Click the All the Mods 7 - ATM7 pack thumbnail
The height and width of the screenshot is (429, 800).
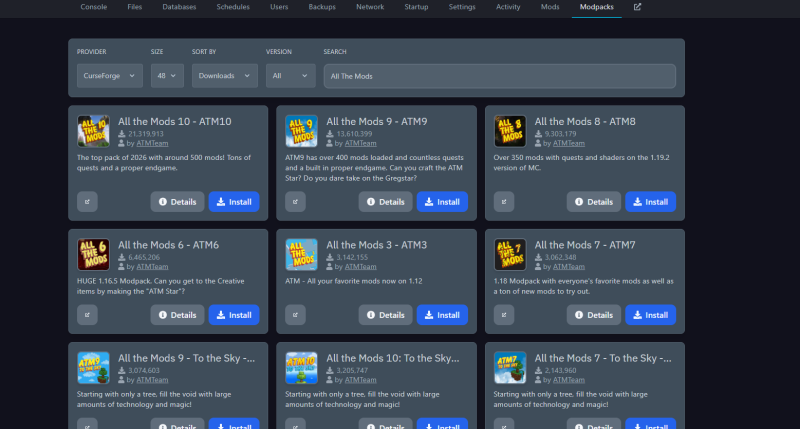click(510, 255)
